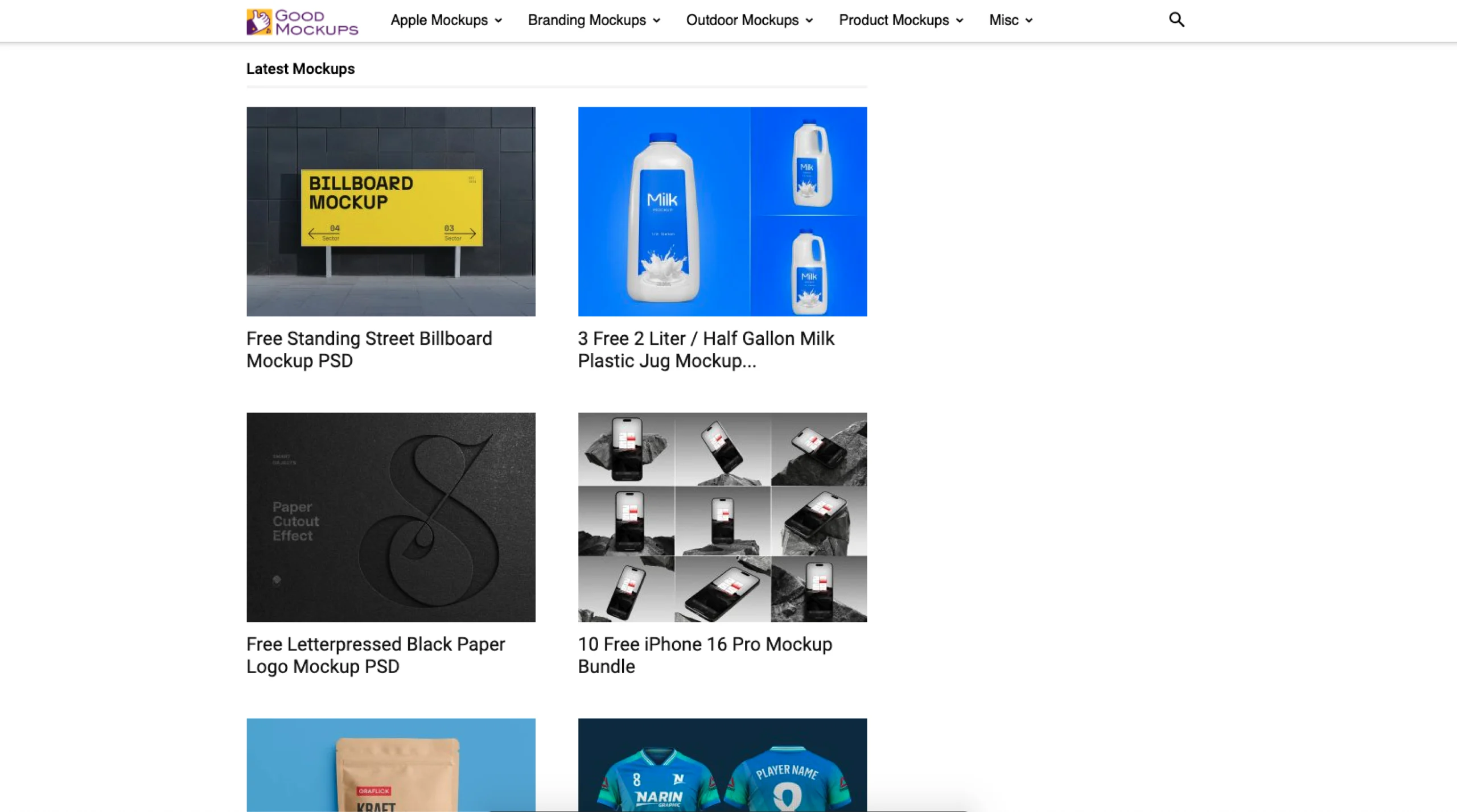1457x812 pixels.
Task: Open the yellow billboard mockup thumbnail
Action: 390,211
